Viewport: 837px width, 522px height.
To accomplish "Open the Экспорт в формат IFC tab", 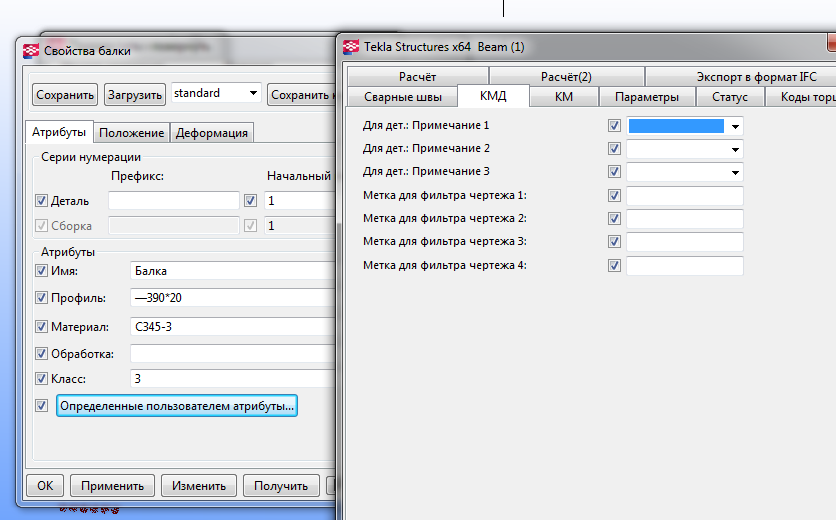I will tap(741, 77).
